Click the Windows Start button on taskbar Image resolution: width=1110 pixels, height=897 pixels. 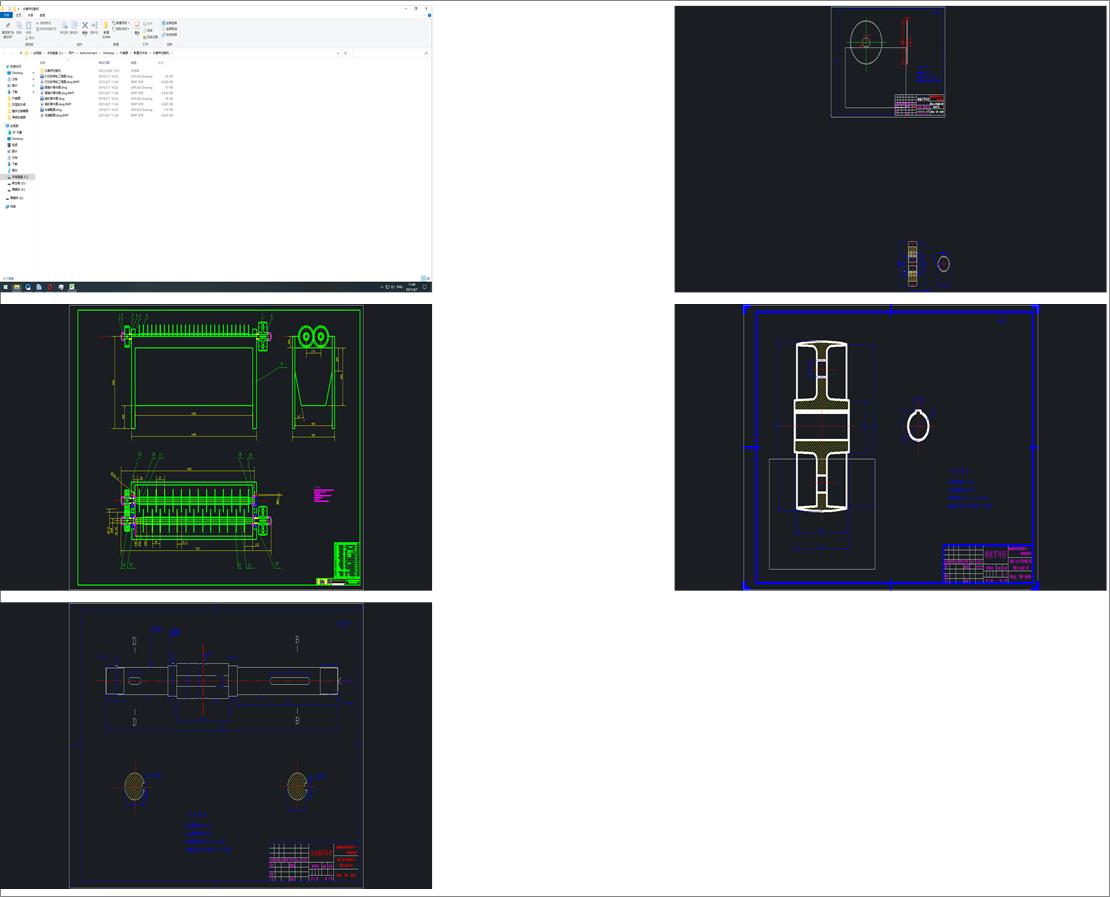click(6, 287)
